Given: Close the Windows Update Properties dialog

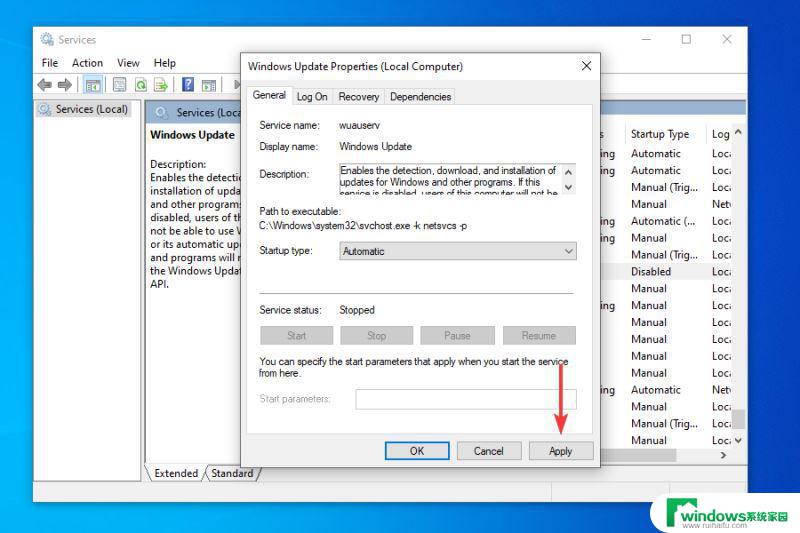Looking at the screenshot, I should point(586,66).
